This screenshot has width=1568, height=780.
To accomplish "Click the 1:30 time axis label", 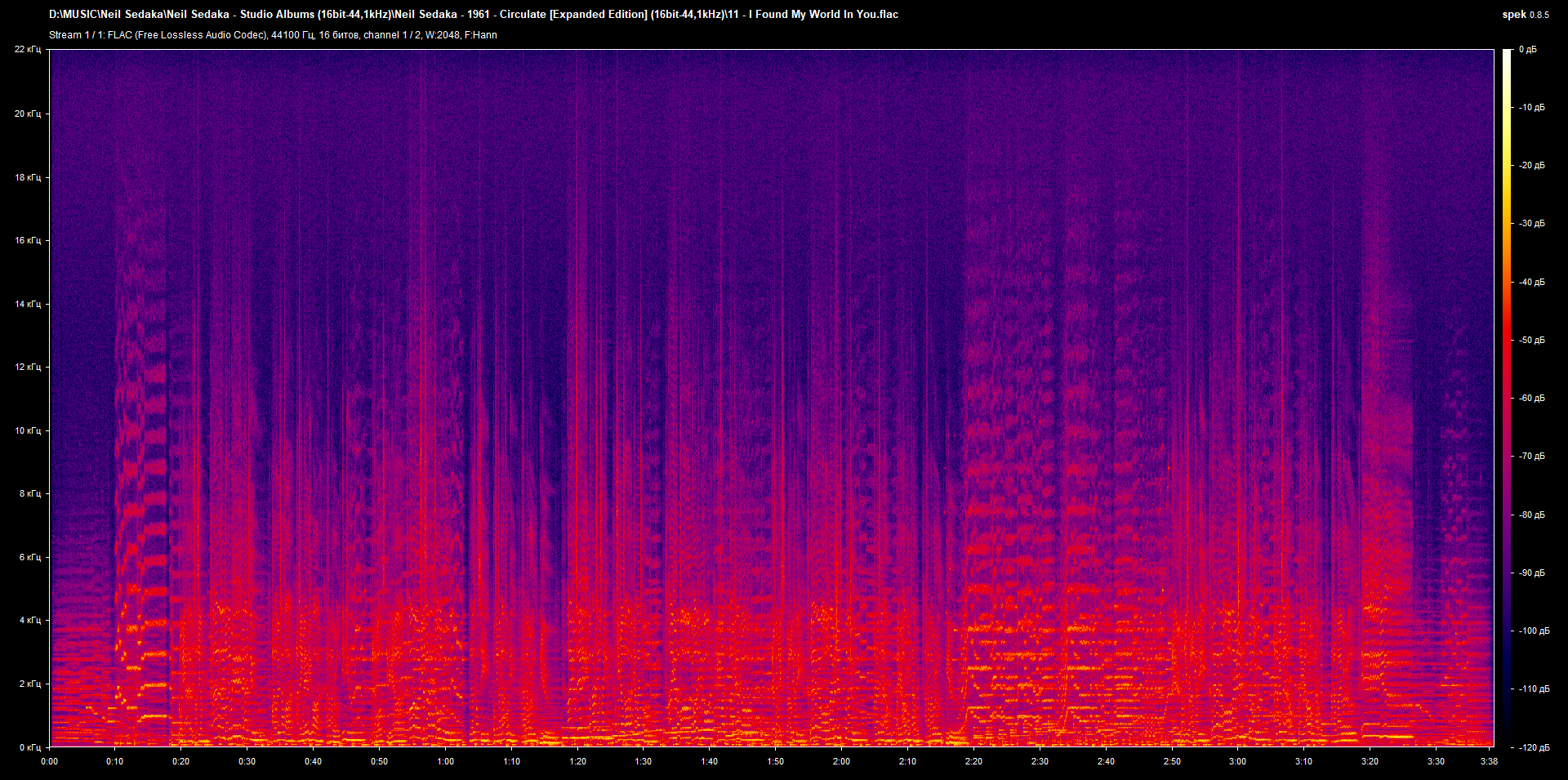I will point(644,761).
